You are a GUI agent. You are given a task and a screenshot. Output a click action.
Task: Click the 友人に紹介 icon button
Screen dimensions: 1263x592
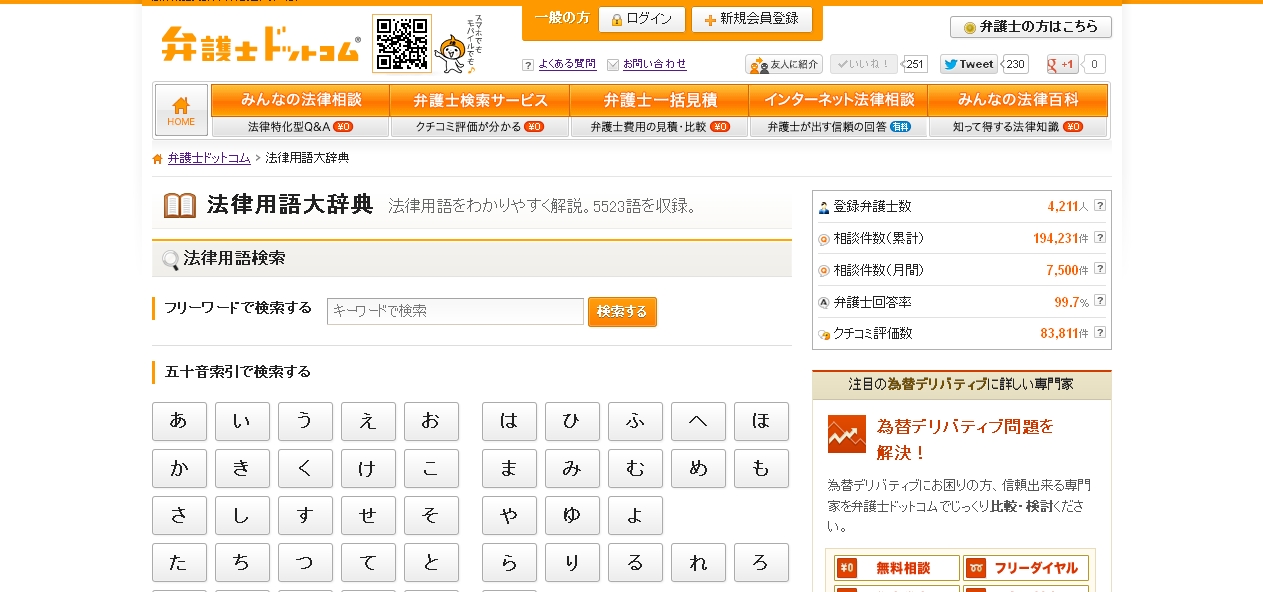784,64
